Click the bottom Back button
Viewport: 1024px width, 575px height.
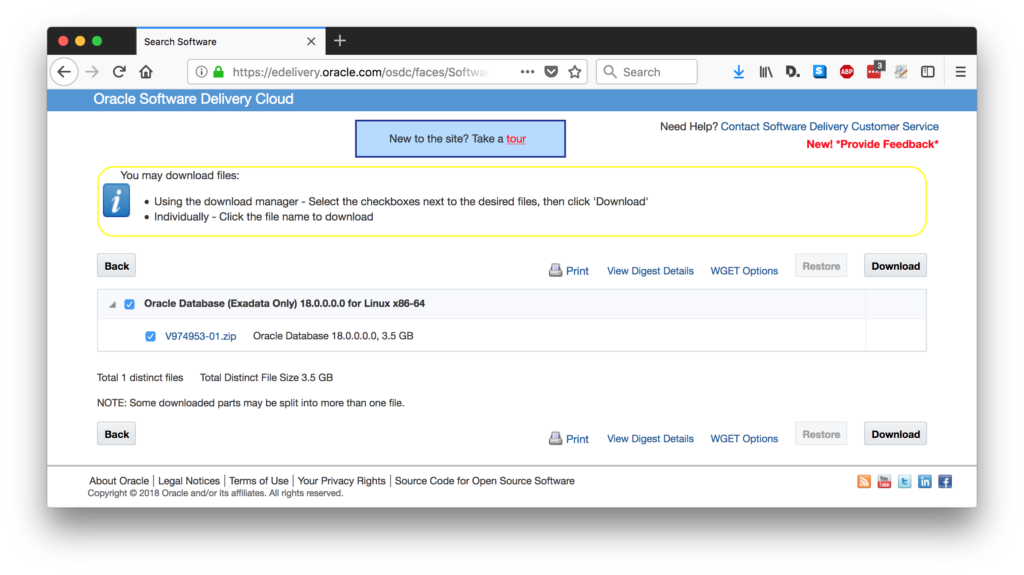click(x=116, y=434)
